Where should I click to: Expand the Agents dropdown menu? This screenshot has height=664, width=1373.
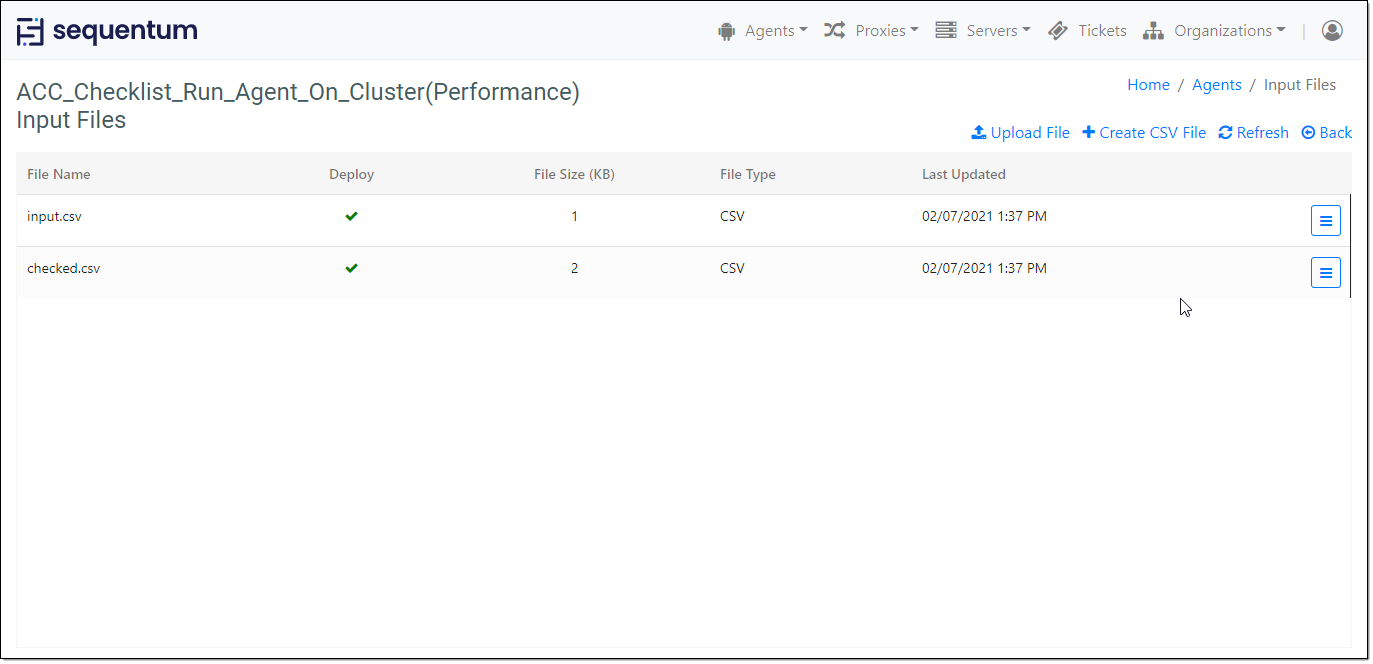763,31
